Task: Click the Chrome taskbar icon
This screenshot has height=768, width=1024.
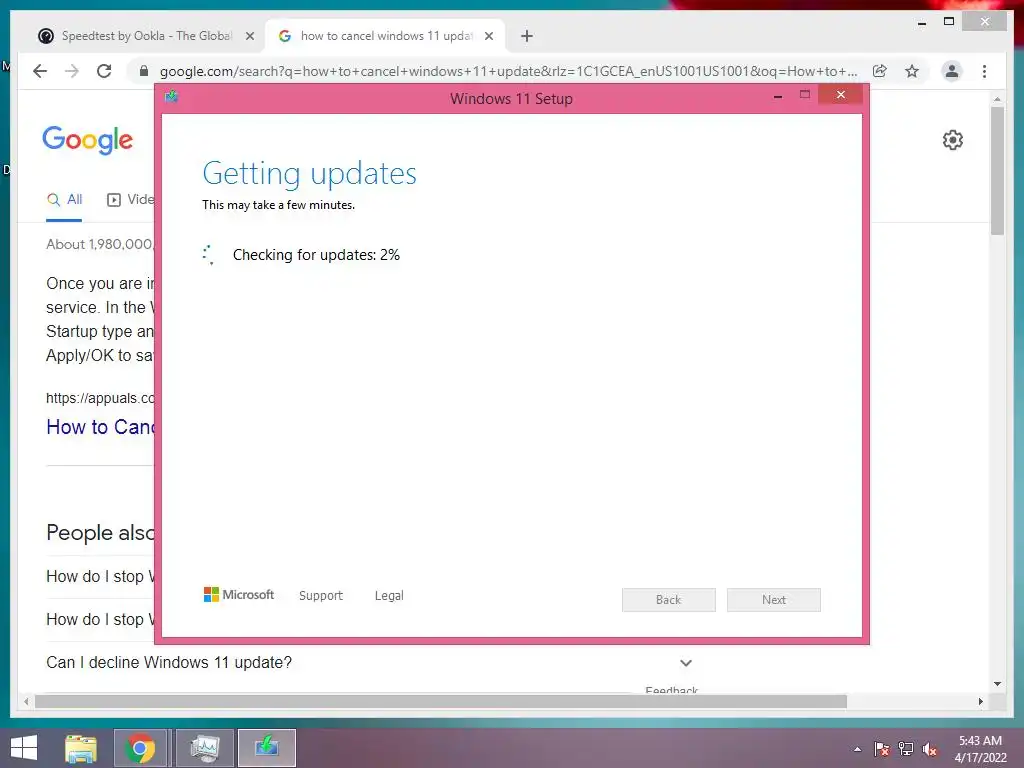Action: point(140,748)
